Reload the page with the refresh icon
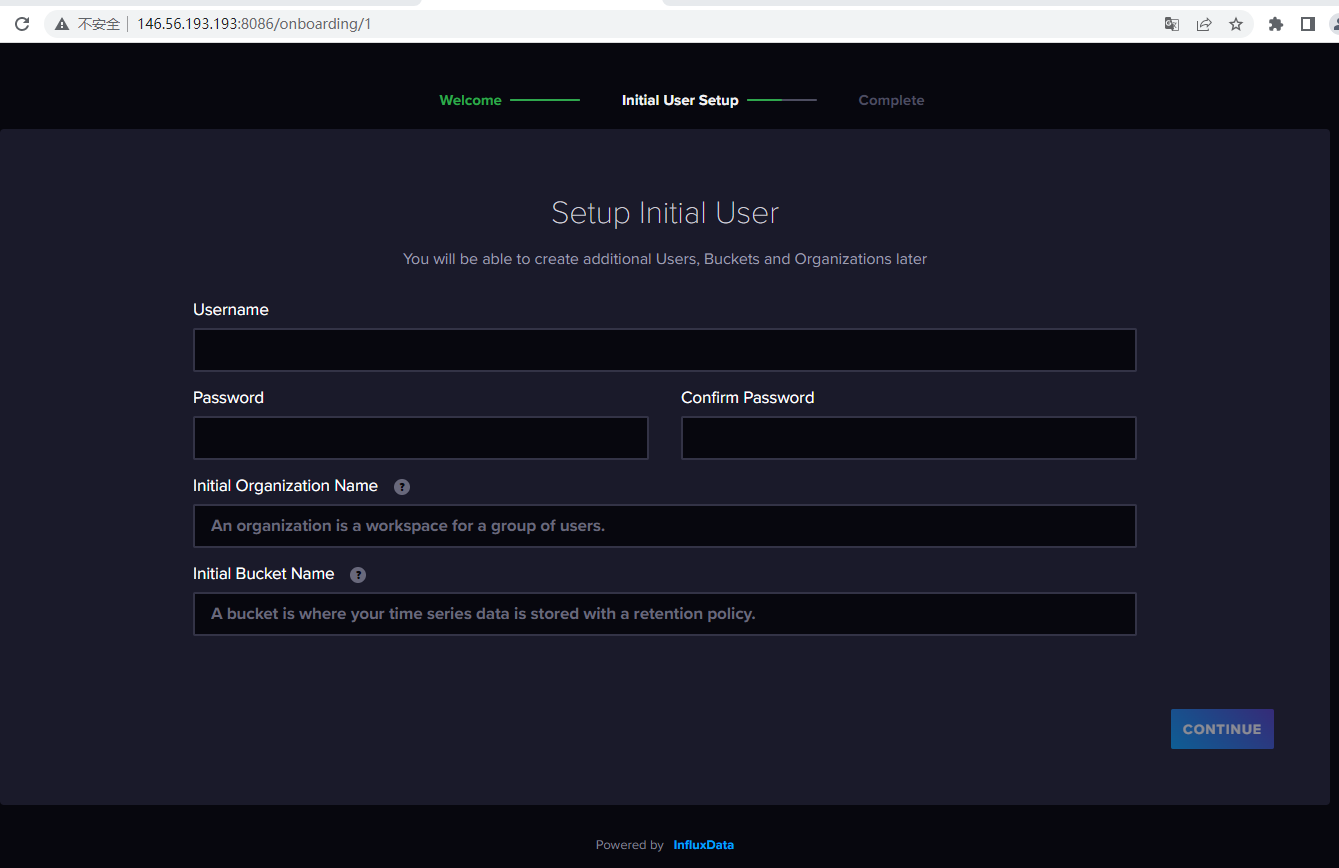The width and height of the screenshot is (1339, 868). coord(22,24)
